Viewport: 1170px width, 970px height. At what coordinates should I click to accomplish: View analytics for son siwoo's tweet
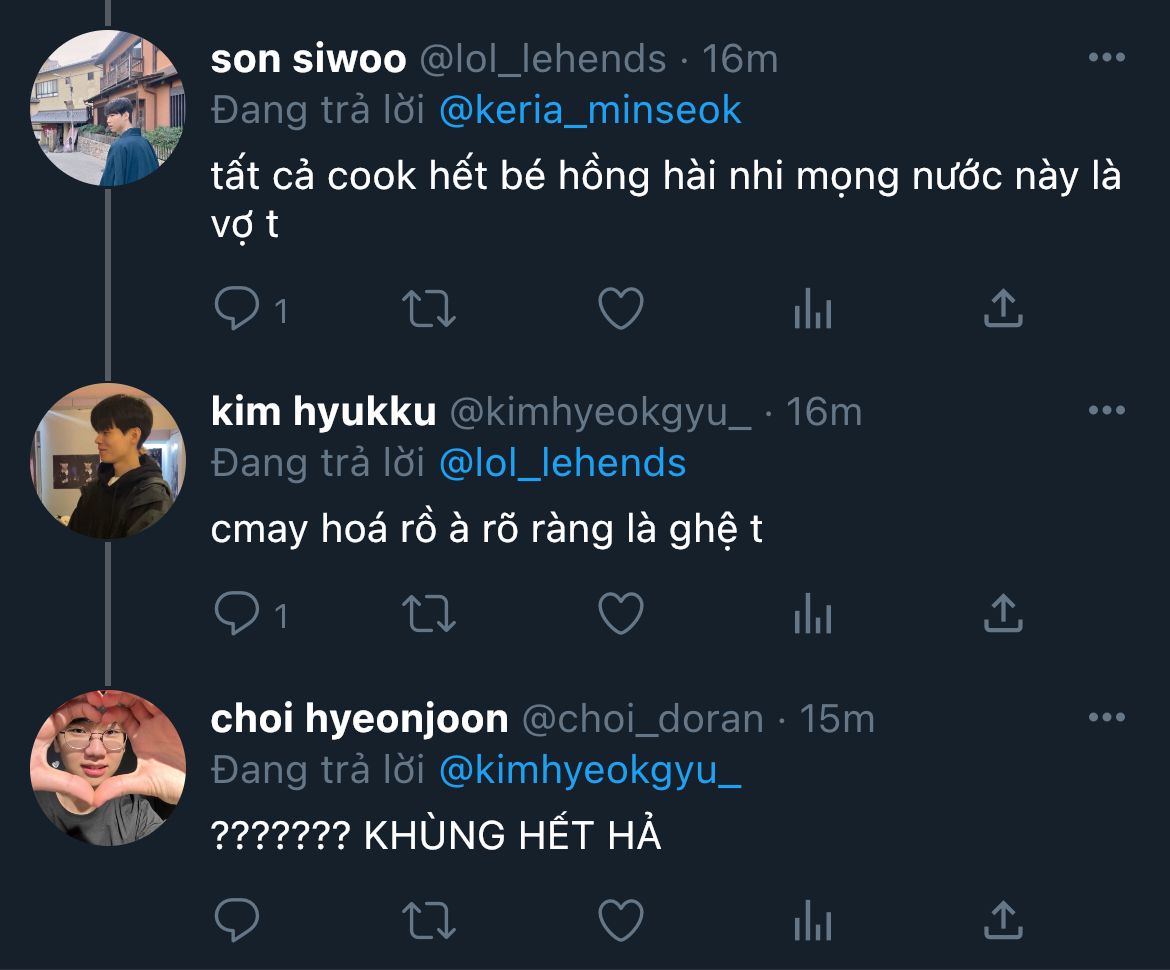[x=812, y=312]
